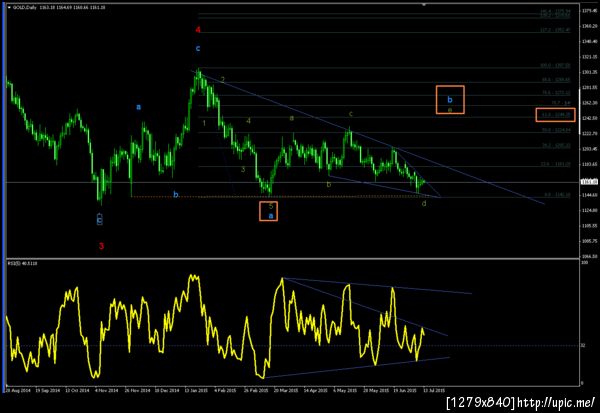Click the date label 13 Oct 2014

[x=77, y=390]
